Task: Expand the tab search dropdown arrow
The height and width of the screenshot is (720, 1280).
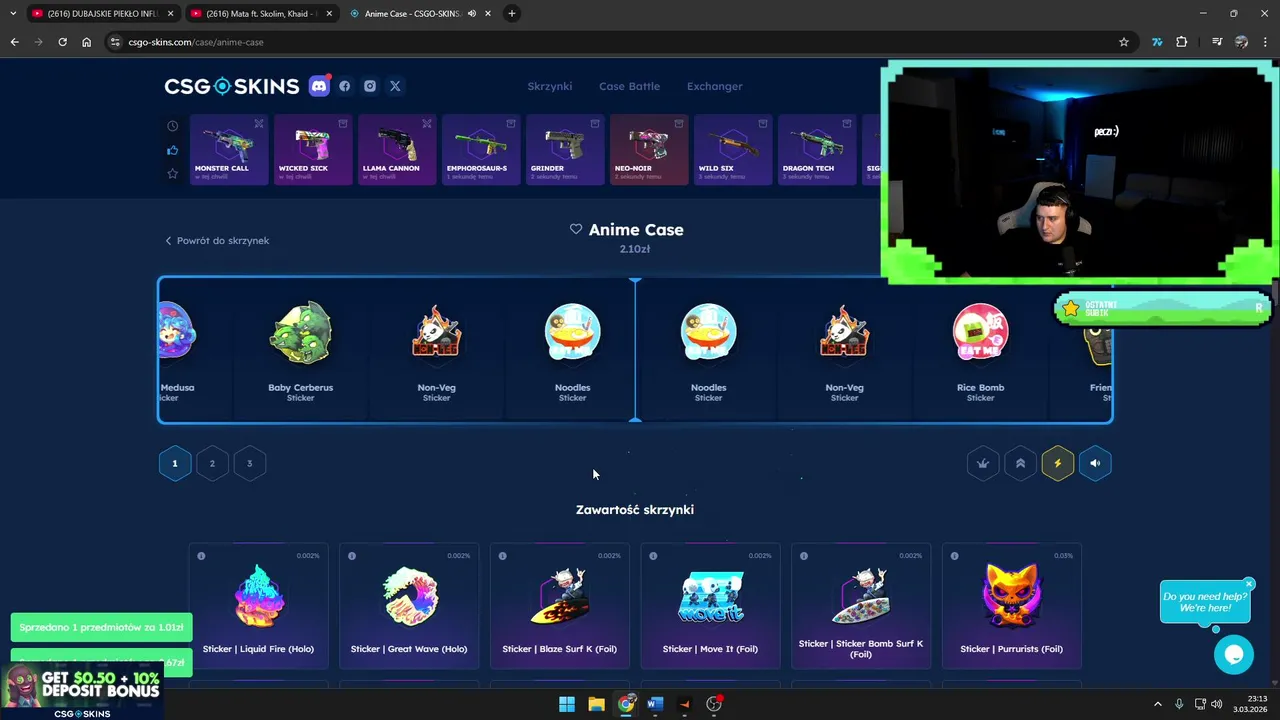Action: point(13,14)
